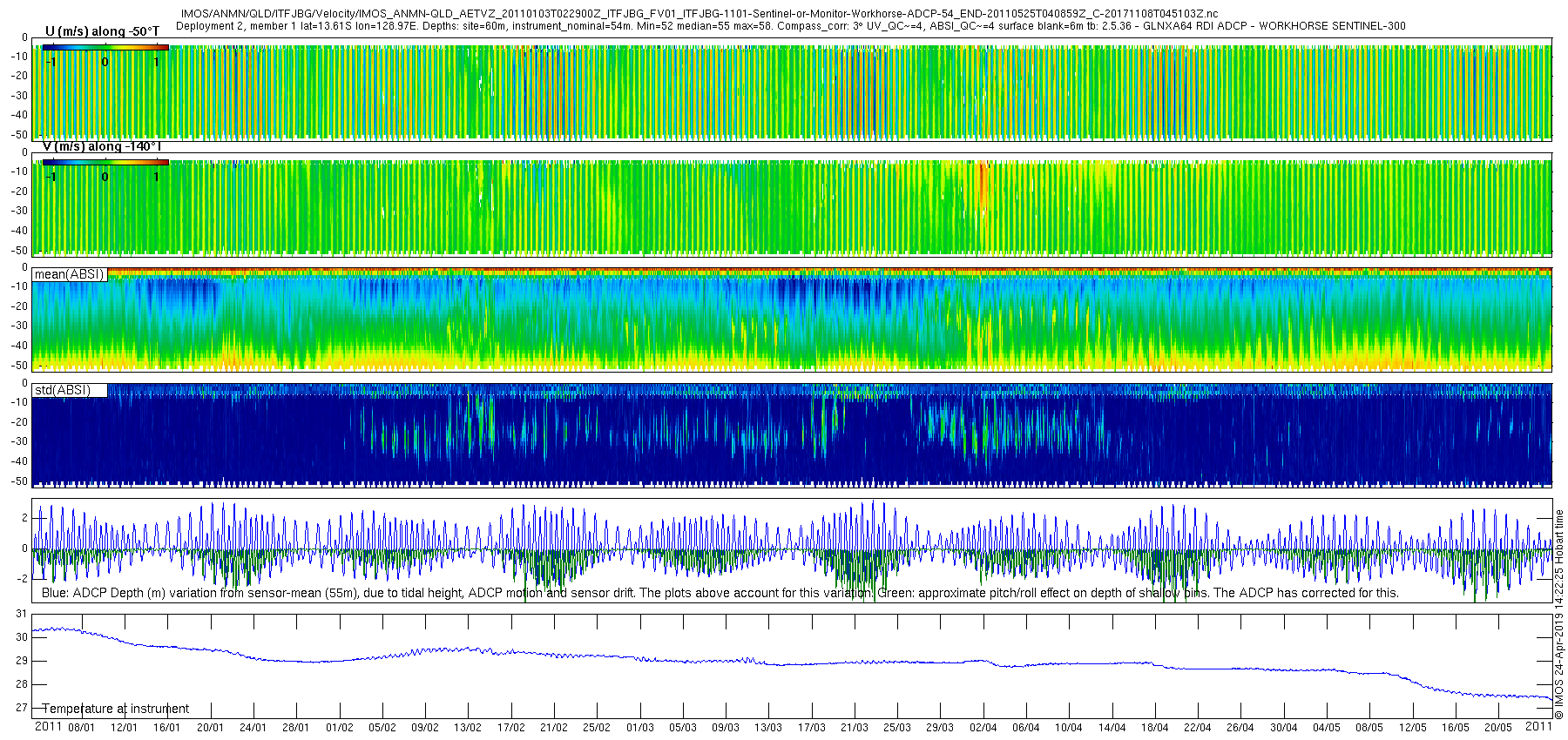Screen dimensions: 1568x740
Task: Click the 01/02 date tick label
Action: 340,728
